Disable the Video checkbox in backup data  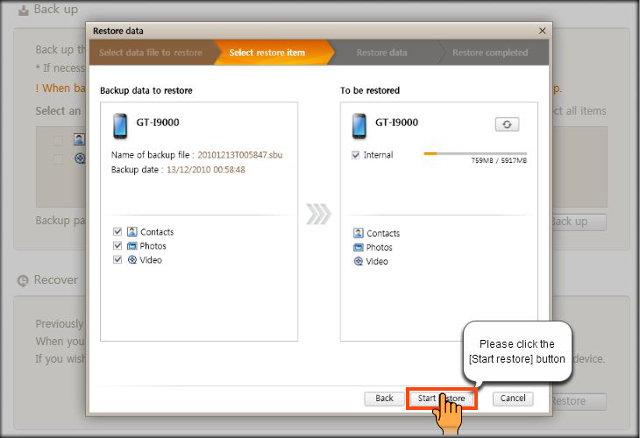(118, 260)
